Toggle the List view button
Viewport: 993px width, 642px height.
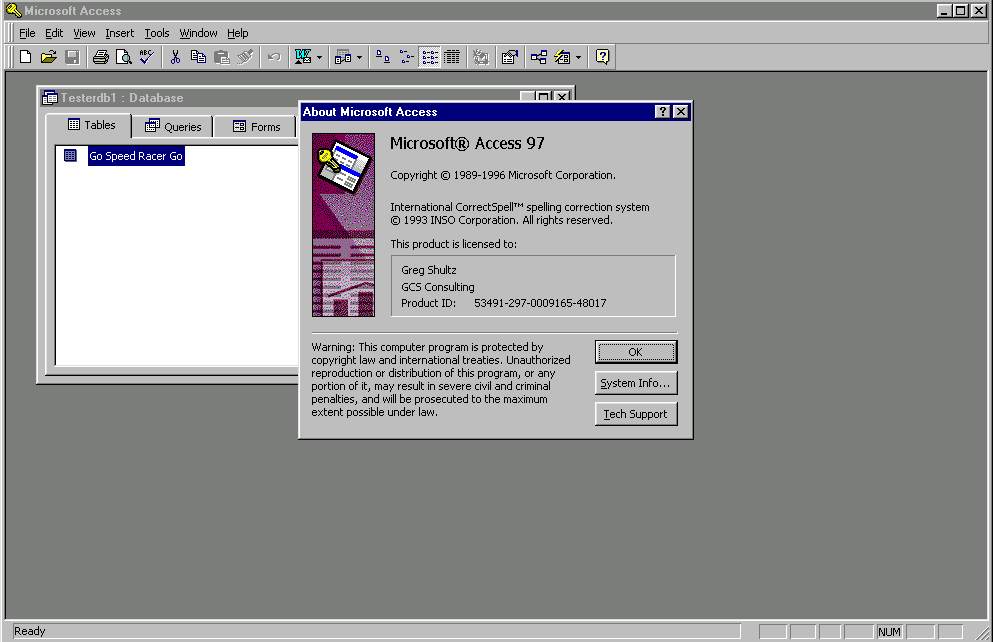point(429,57)
